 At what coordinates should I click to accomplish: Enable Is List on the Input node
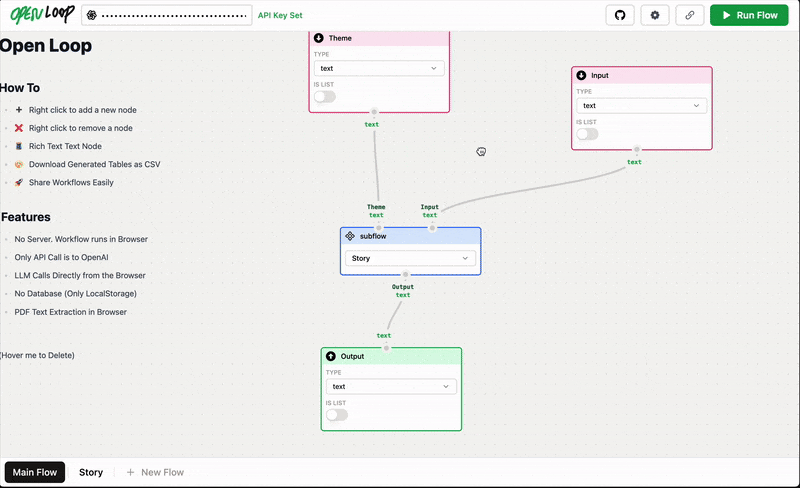tap(587, 134)
